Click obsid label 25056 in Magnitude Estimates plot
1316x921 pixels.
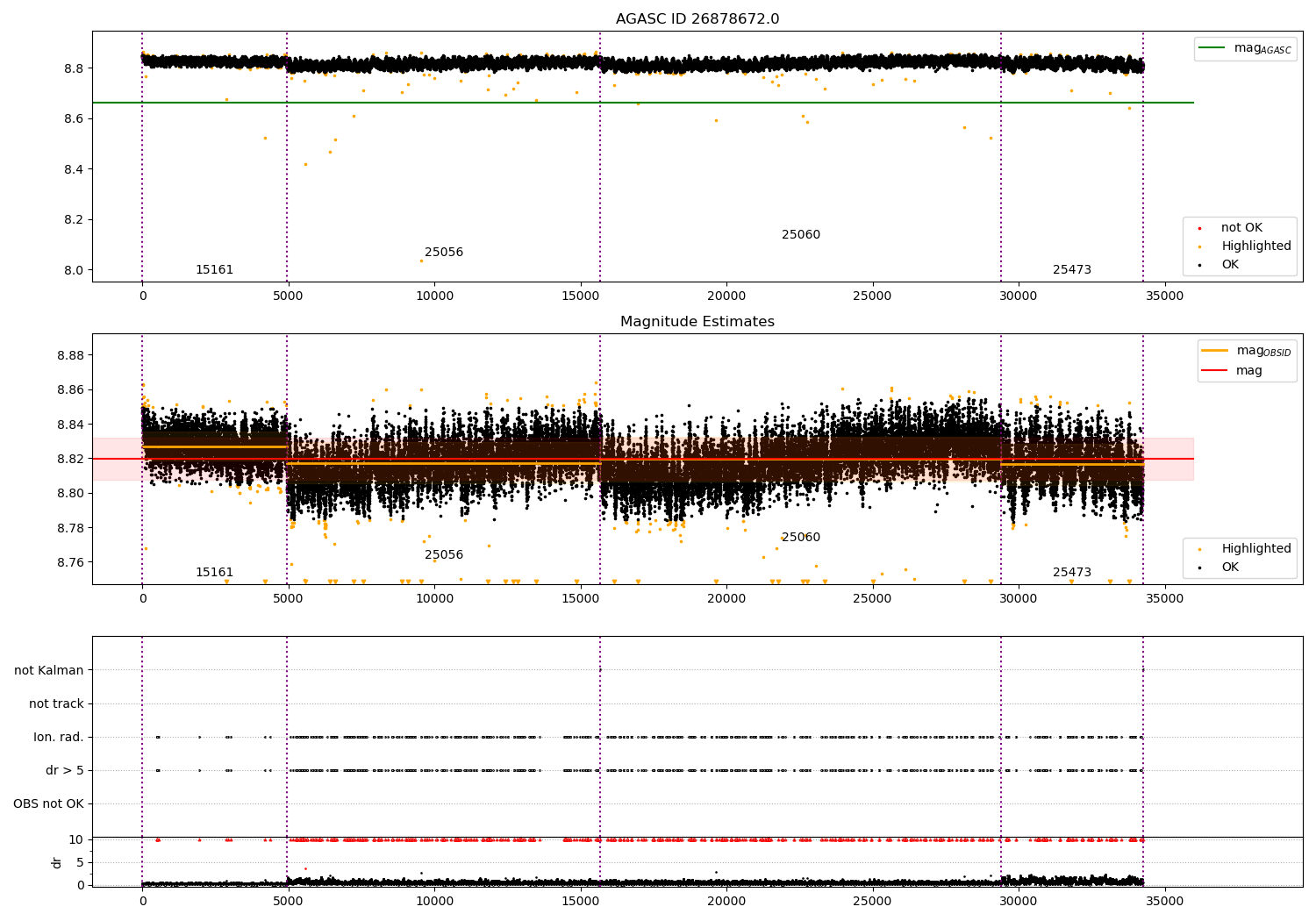click(444, 555)
